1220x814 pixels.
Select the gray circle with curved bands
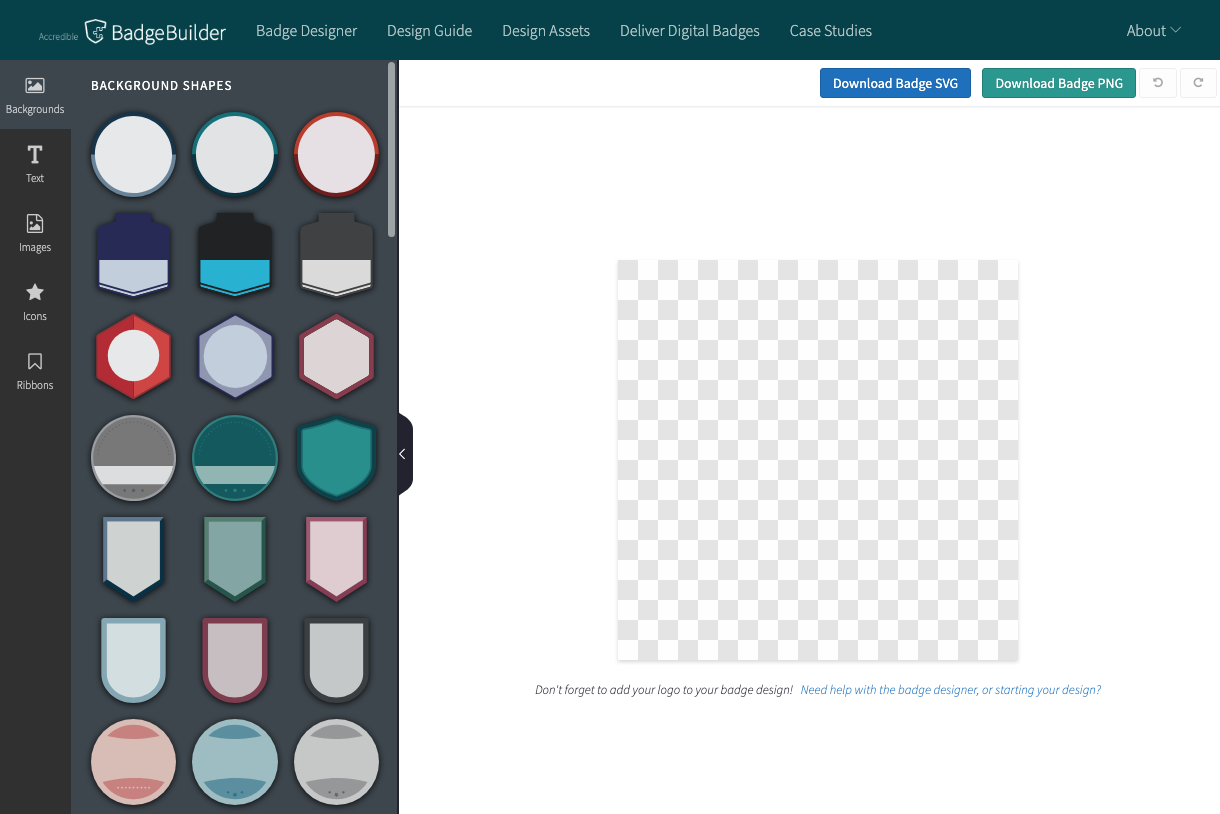coord(336,761)
